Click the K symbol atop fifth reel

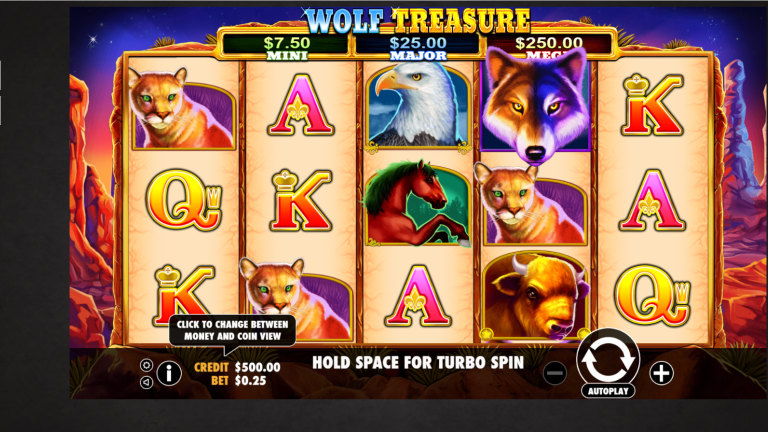652,104
